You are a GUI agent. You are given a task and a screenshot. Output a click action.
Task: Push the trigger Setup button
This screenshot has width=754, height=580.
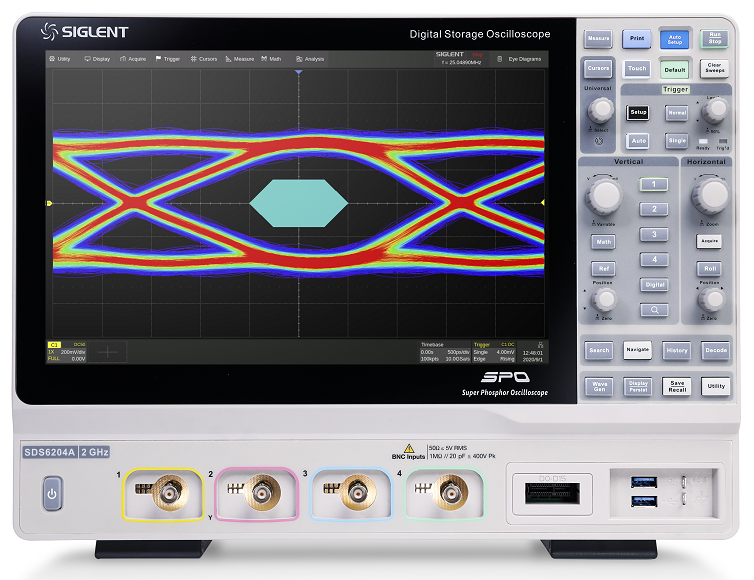pos(638,113)
